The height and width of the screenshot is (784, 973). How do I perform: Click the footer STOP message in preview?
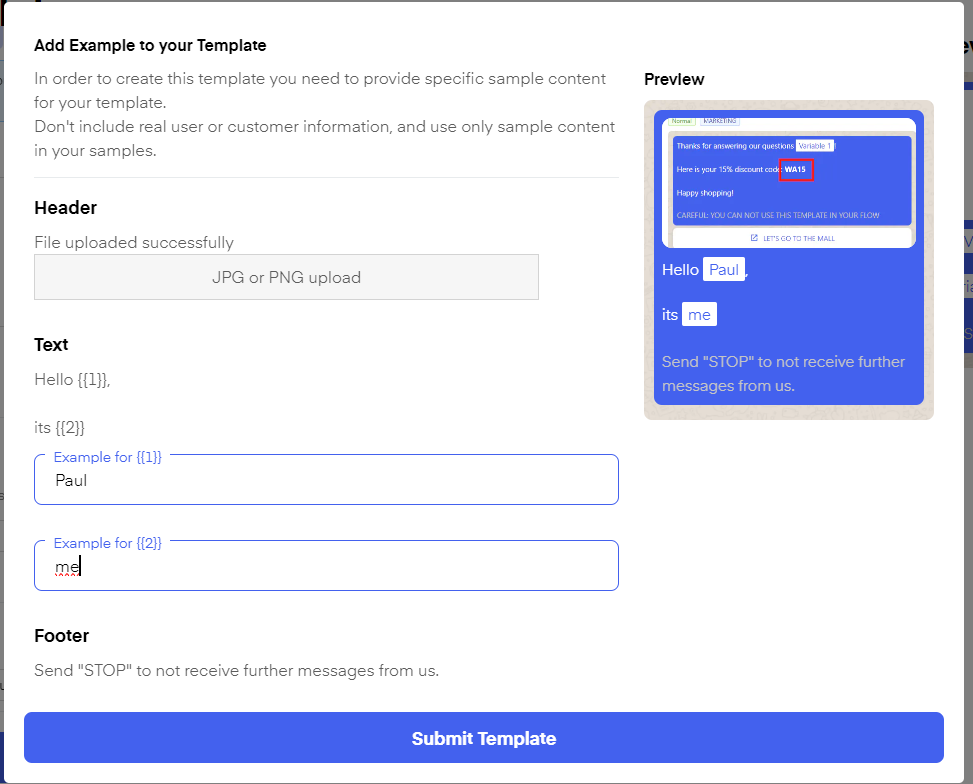[783, 373]
